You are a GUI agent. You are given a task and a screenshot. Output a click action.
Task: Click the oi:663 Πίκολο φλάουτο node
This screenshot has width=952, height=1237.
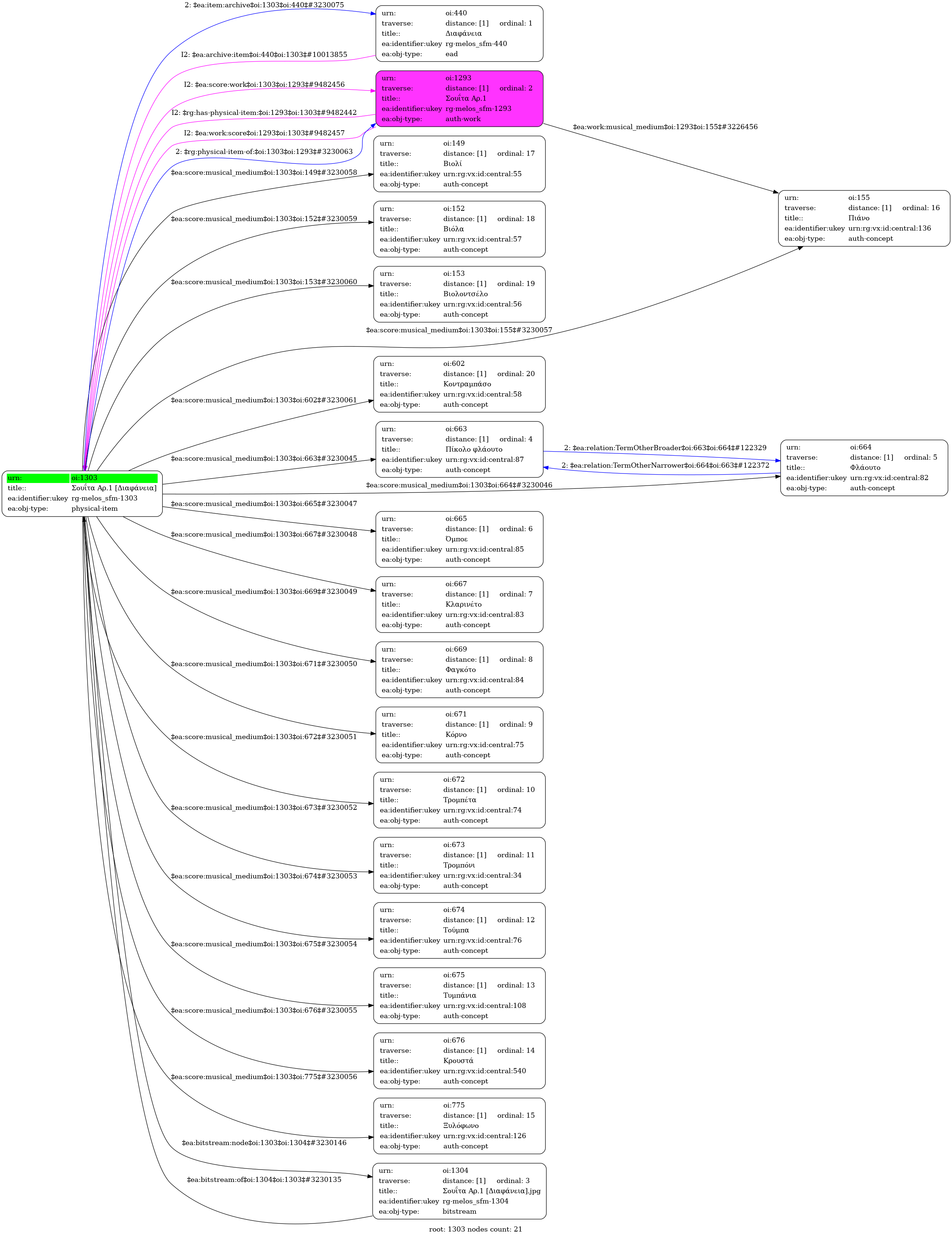[x=459, y=449]
